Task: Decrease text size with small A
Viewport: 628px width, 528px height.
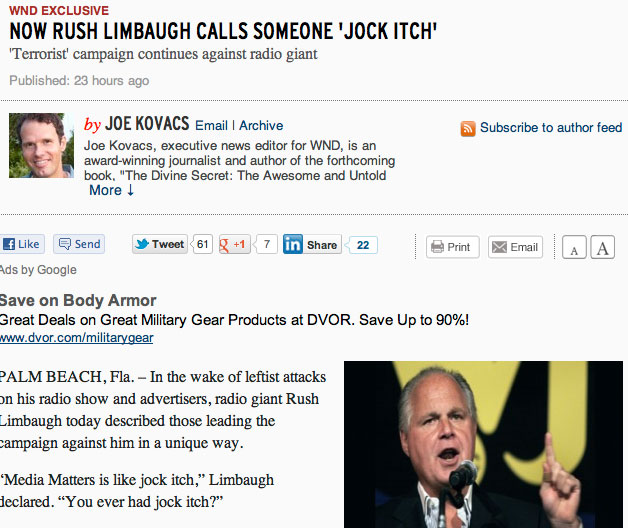Action: click(x=574, y=247)
